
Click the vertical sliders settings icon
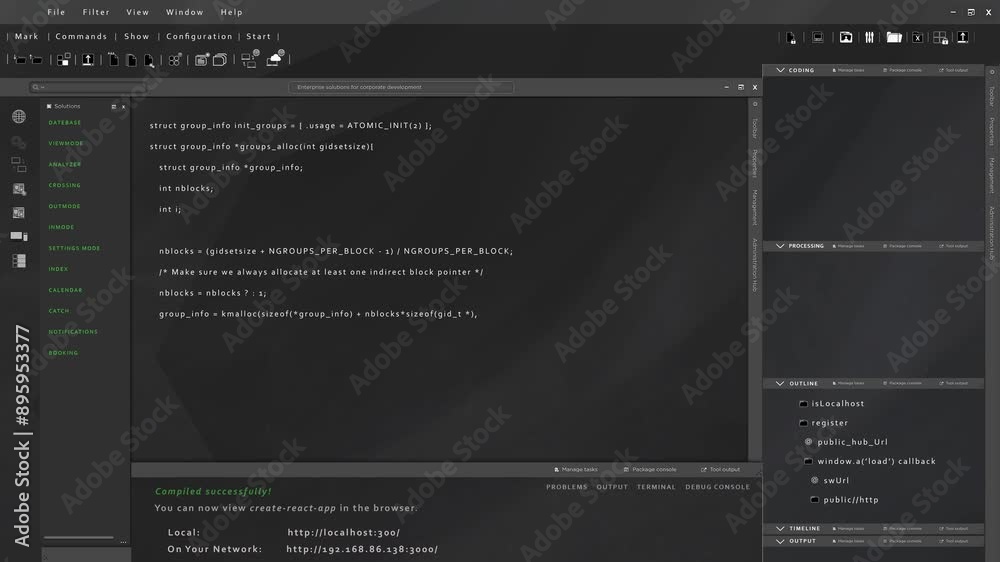[x=869, y=38]
